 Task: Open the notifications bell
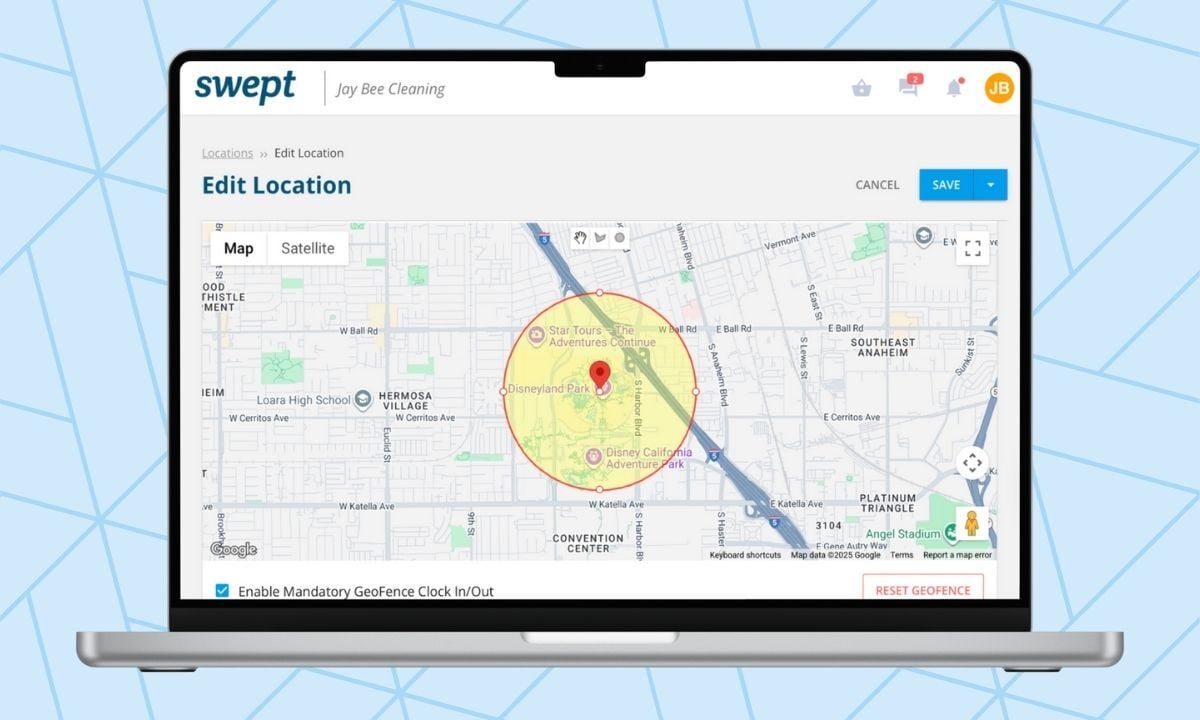click(955, 88)
